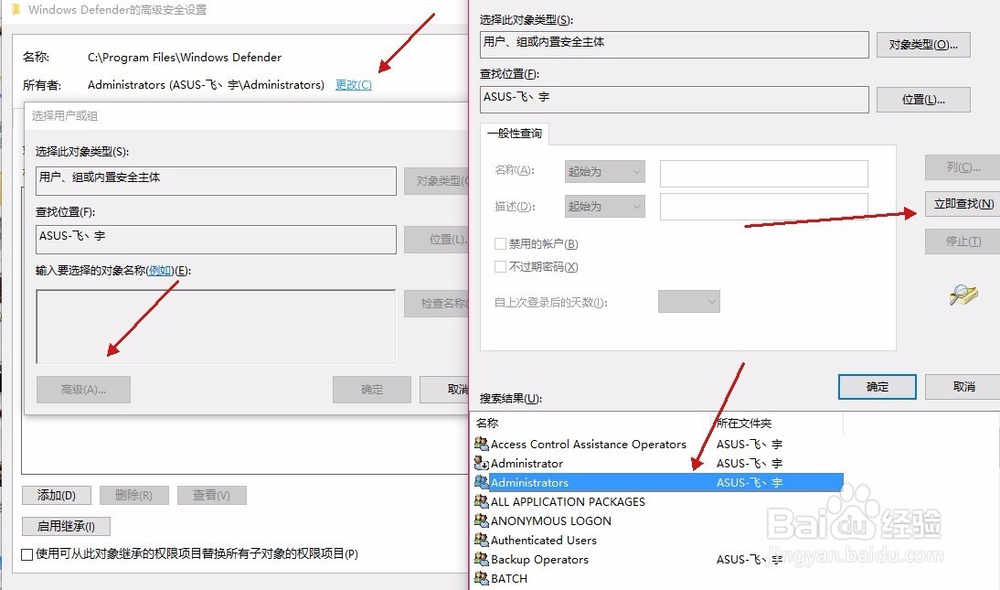Viewport: 1000px width, 590px height.
Task: Click 取消 in the search dialog
Action: 963,387
